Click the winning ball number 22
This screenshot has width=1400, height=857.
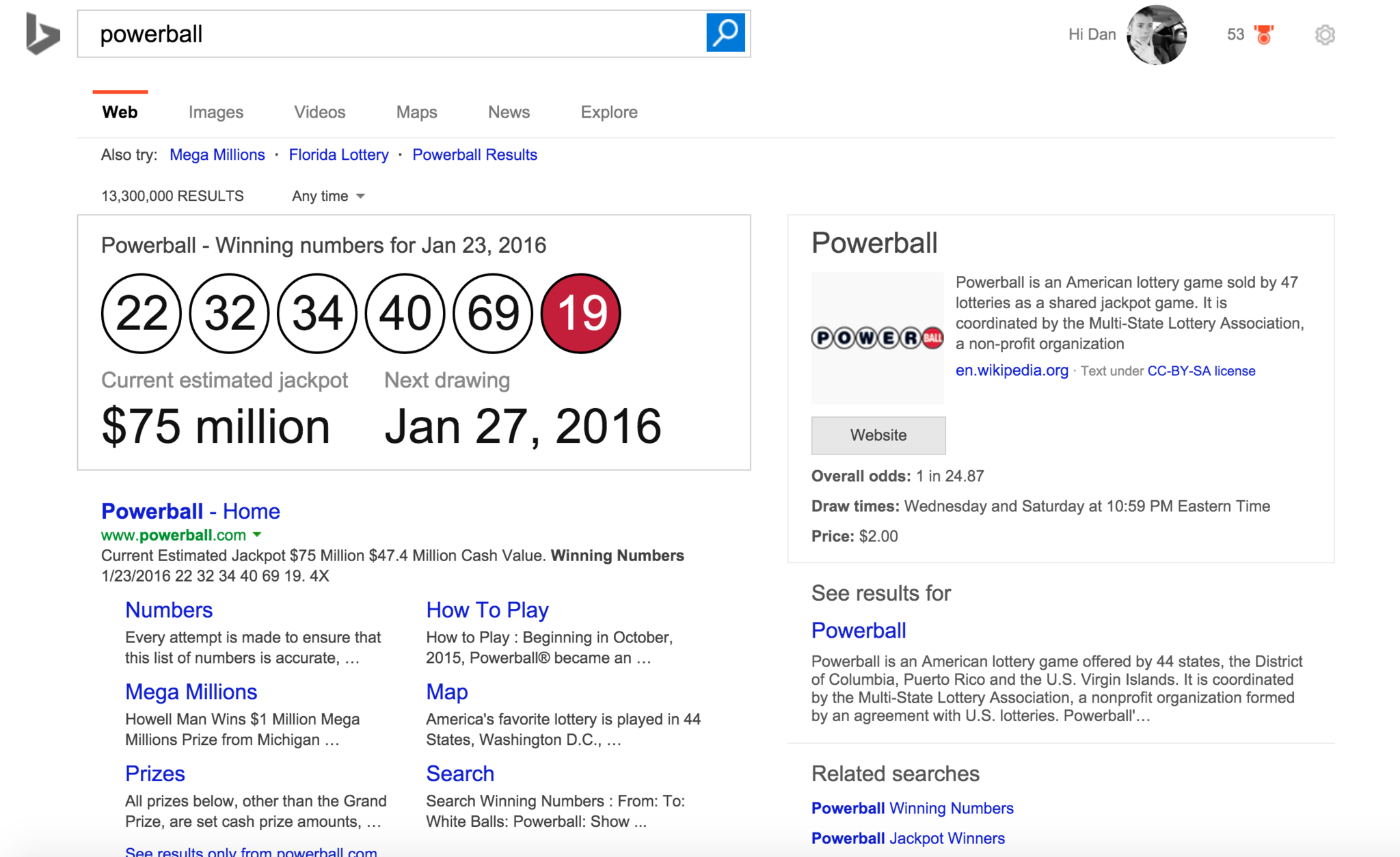click(142, 314)
